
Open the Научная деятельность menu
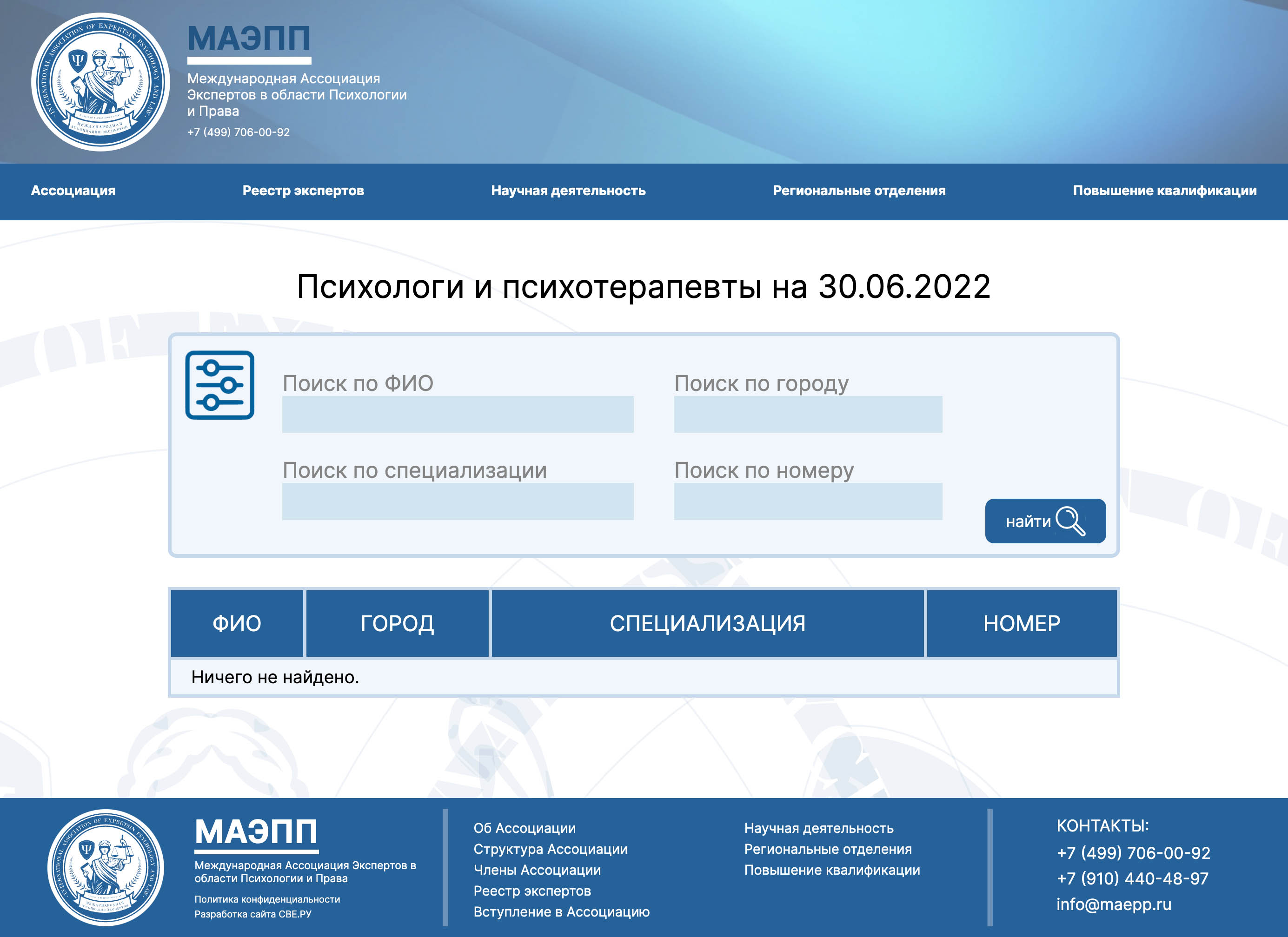(569, 191)
